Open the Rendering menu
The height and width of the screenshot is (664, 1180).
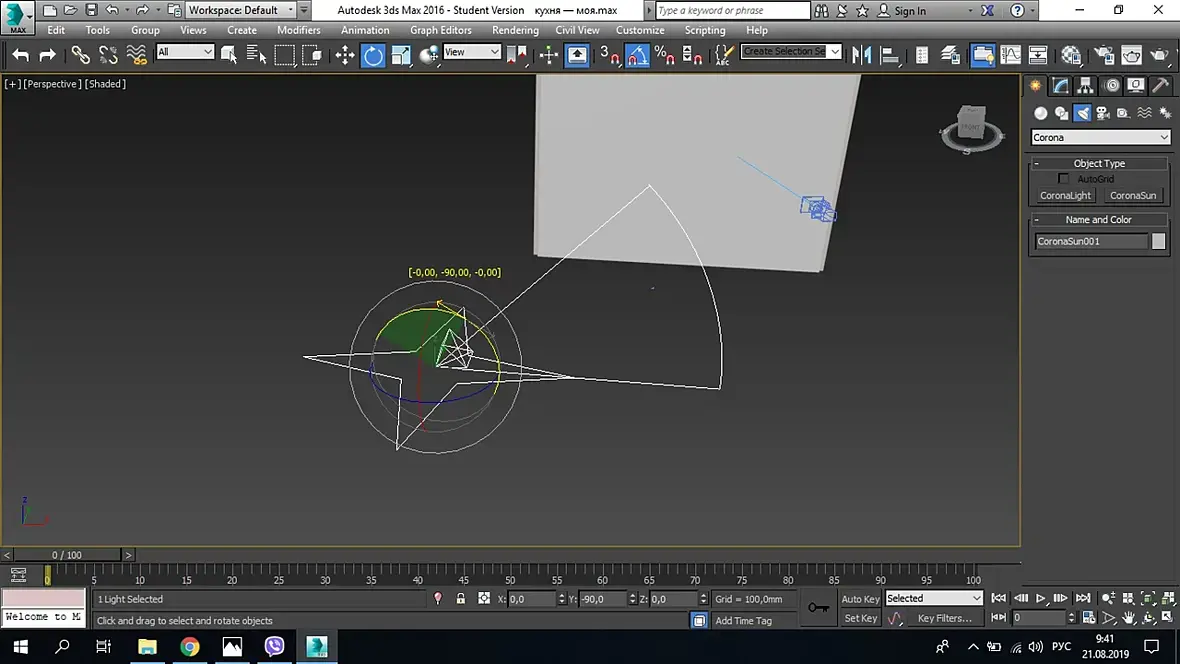(x=515, y=30)
